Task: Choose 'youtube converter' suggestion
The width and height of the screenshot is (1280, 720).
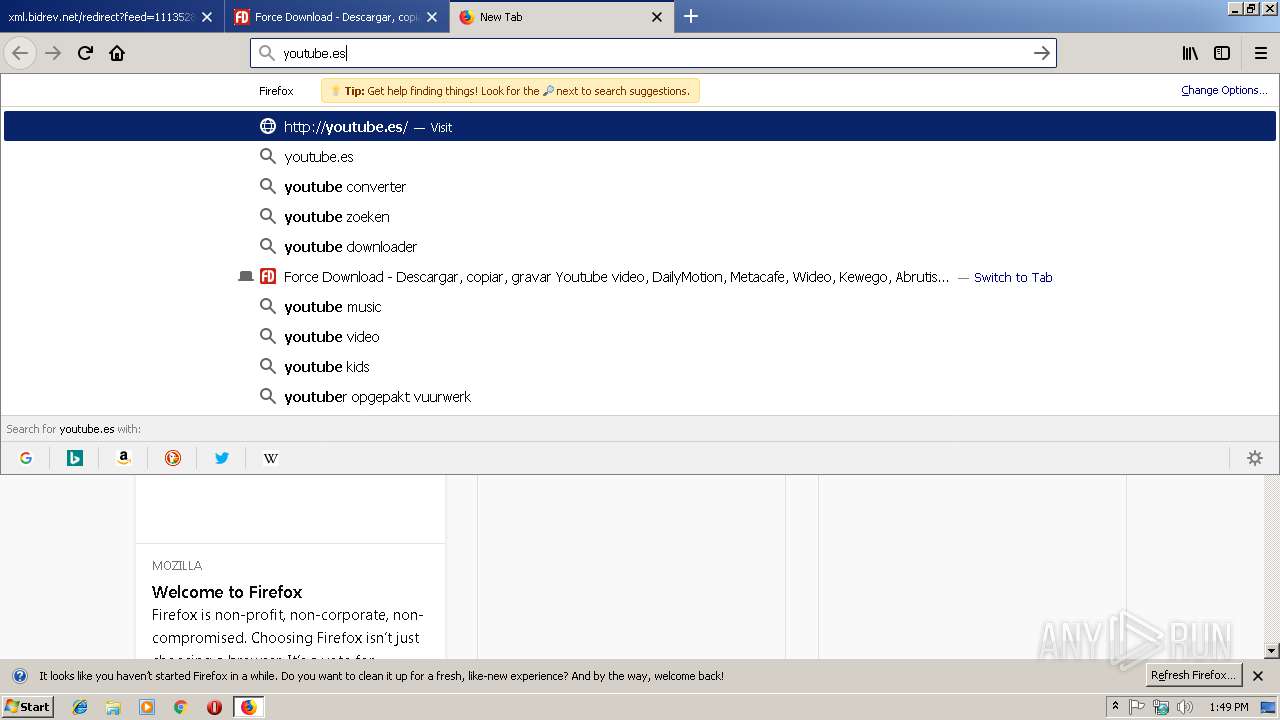Action: [x=640, y=187]
